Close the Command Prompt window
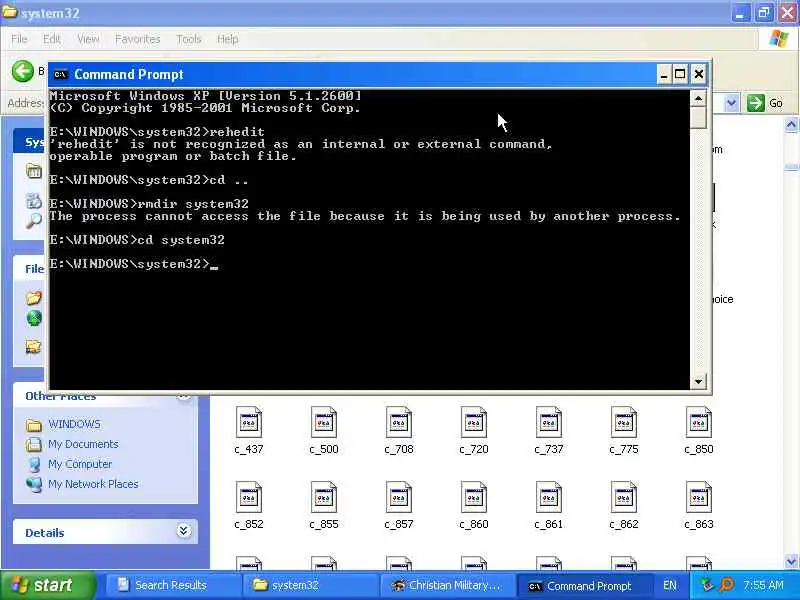The height and width of the screenshot is (600, 800). (699, 74)
